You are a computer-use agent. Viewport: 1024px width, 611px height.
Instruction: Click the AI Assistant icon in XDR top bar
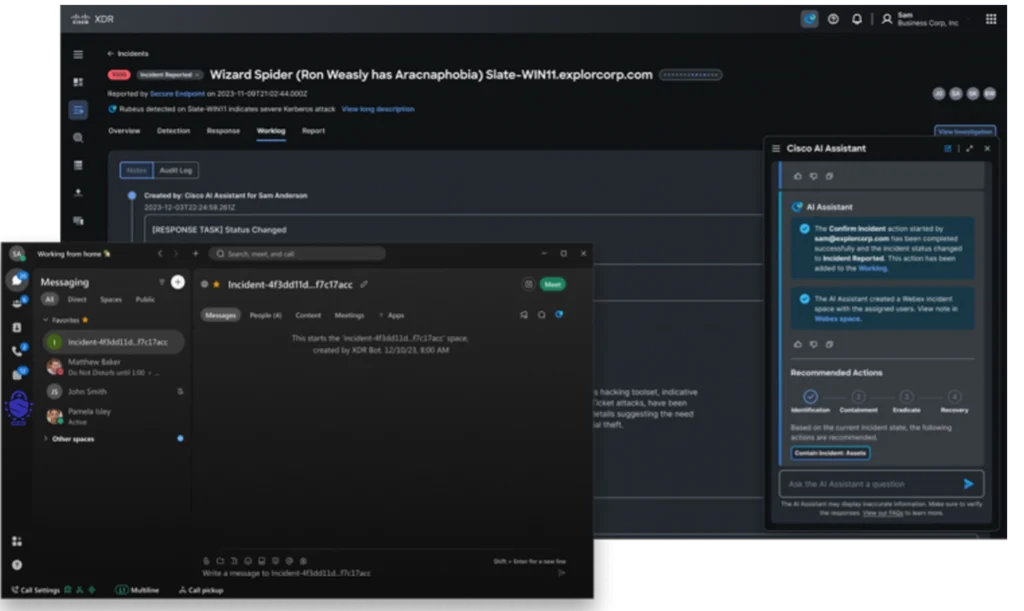click(809, 19)
